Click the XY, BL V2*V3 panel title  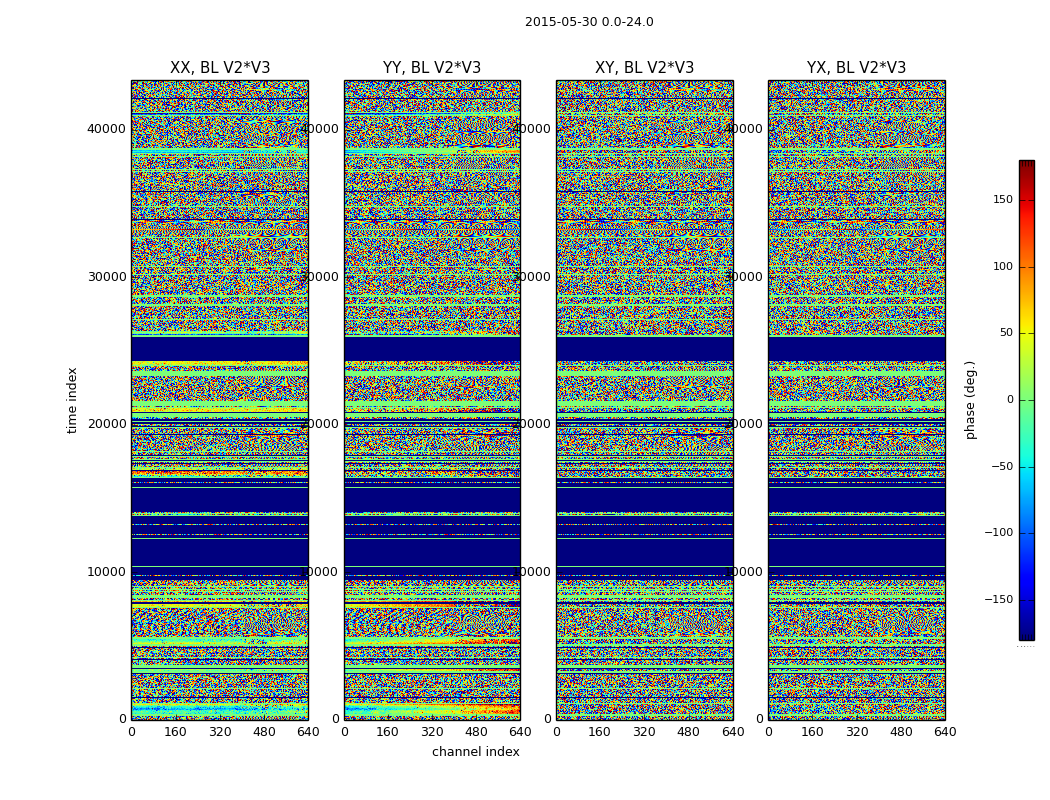(x=644, y=68)
